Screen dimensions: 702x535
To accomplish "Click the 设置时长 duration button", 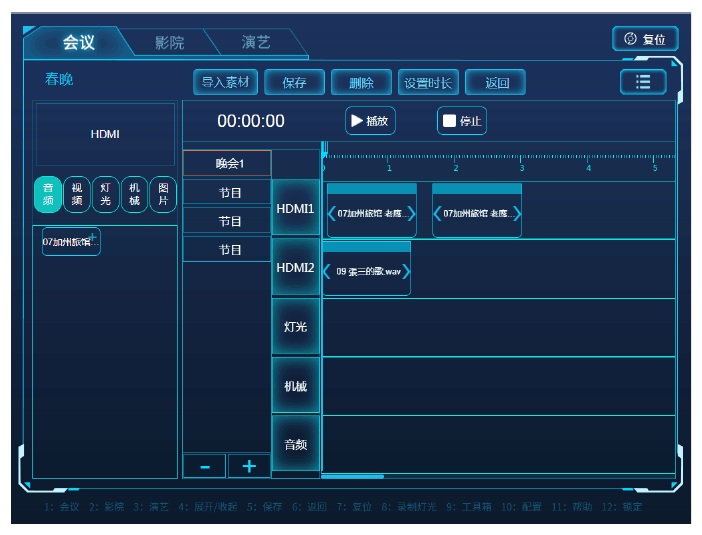I will (x=426, y=83).
